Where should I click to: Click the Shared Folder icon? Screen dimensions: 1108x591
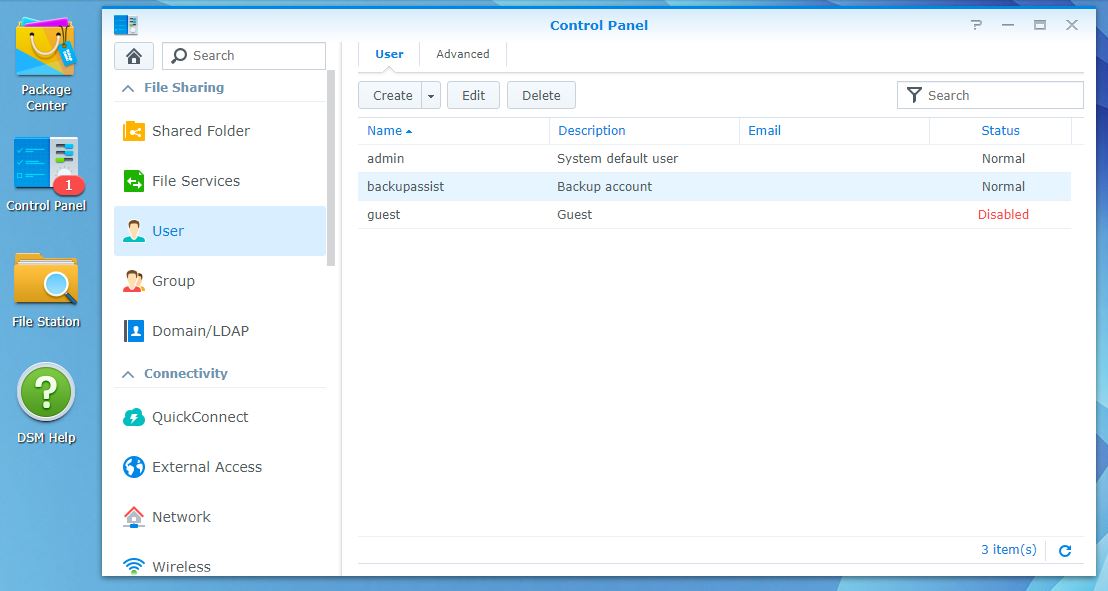(x=134, y=131)
